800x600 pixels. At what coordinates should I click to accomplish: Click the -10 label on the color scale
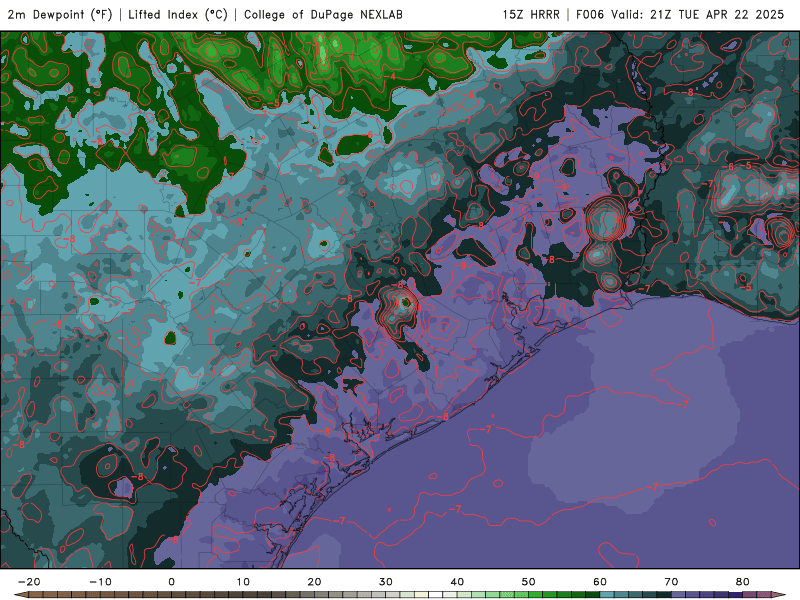point(100,582)
